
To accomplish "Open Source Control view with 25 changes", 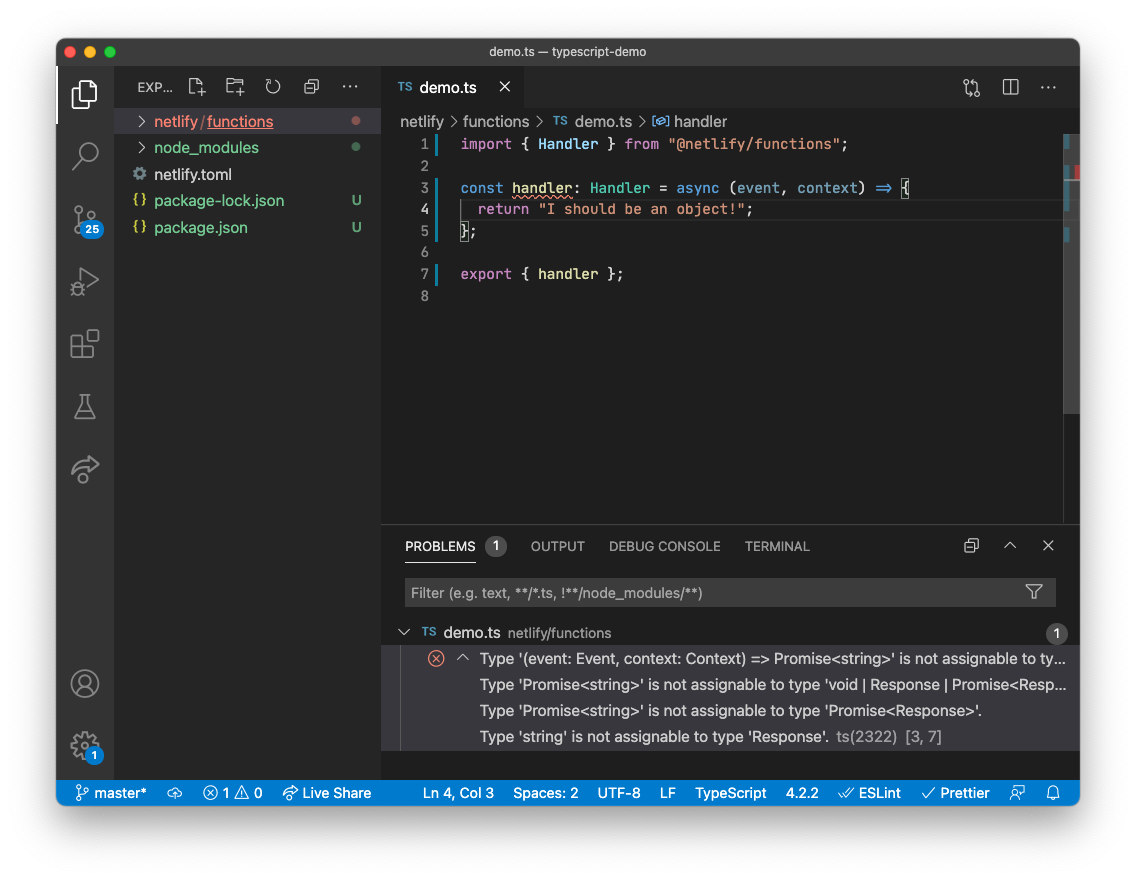I will 85,219.
